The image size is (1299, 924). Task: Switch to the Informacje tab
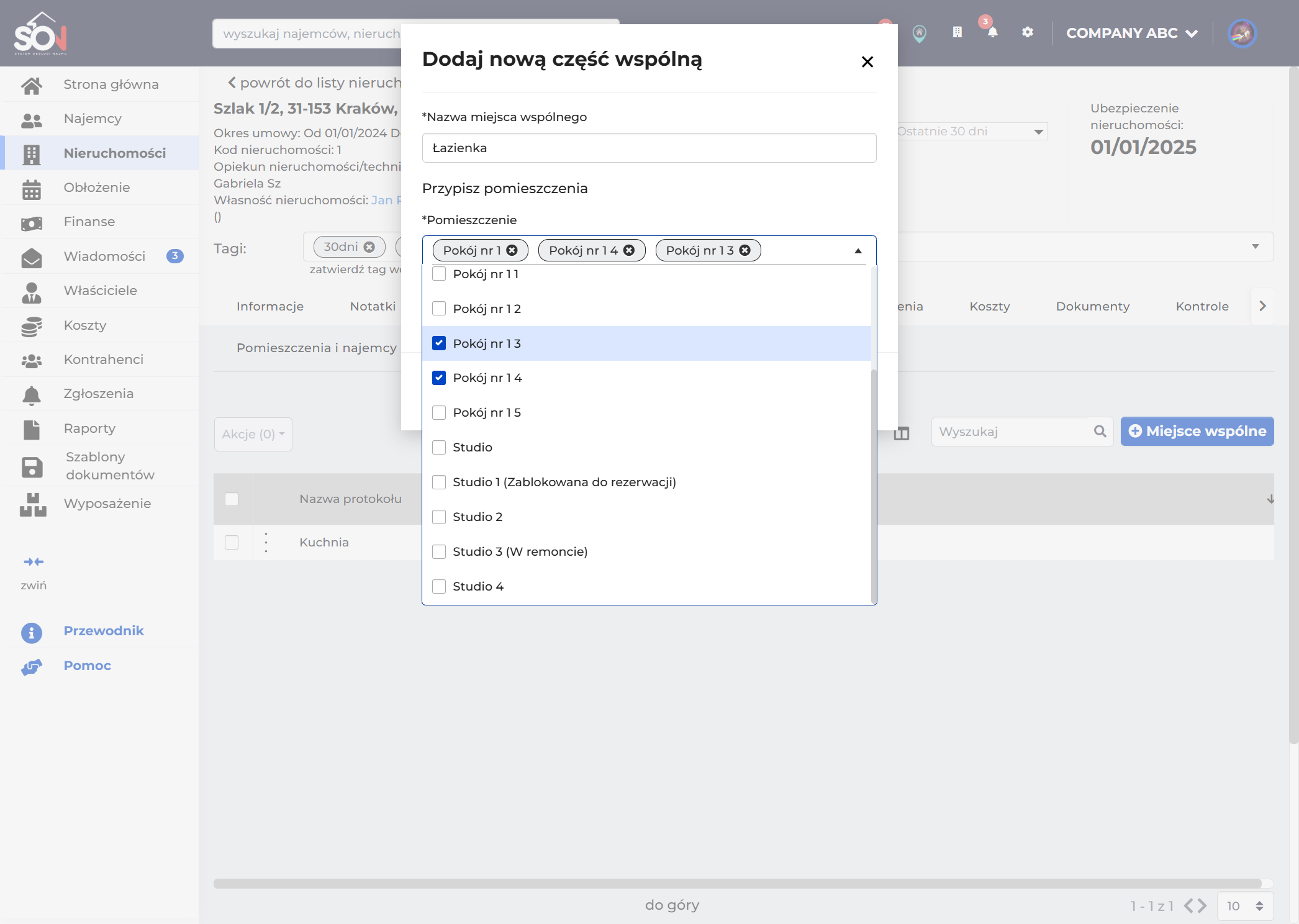pos(270,306)
